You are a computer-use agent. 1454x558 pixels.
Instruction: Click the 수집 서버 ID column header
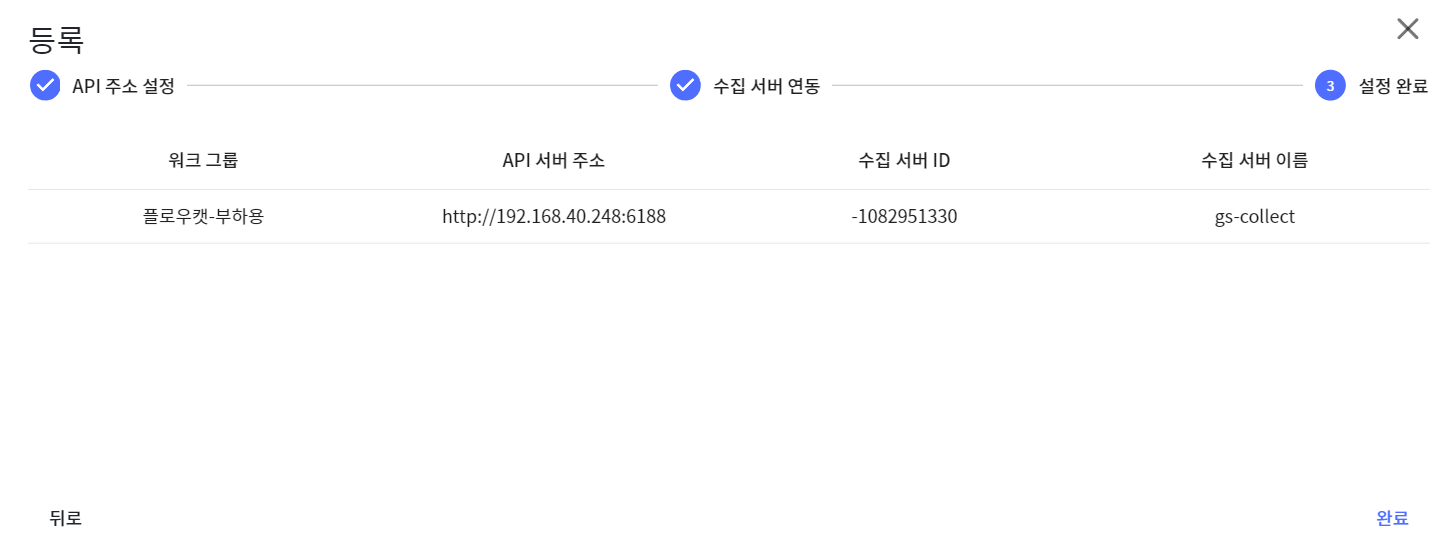904,160
